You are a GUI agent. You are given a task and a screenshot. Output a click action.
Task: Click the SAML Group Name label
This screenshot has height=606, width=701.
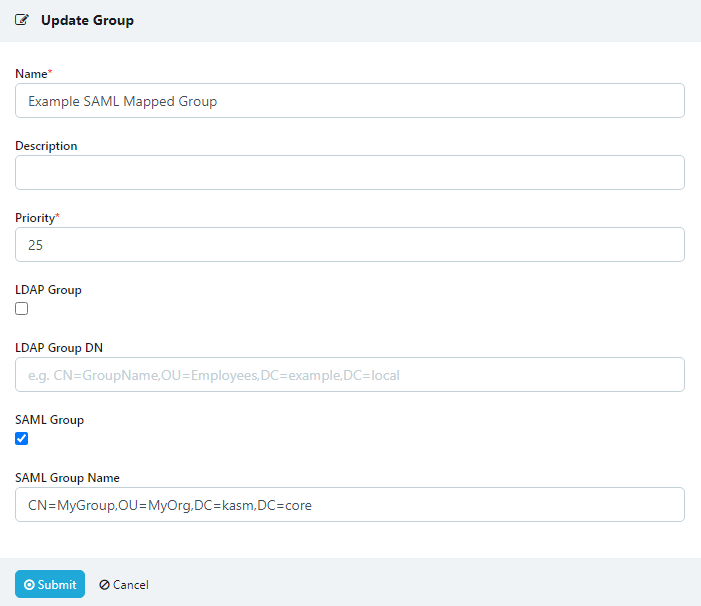68,478
